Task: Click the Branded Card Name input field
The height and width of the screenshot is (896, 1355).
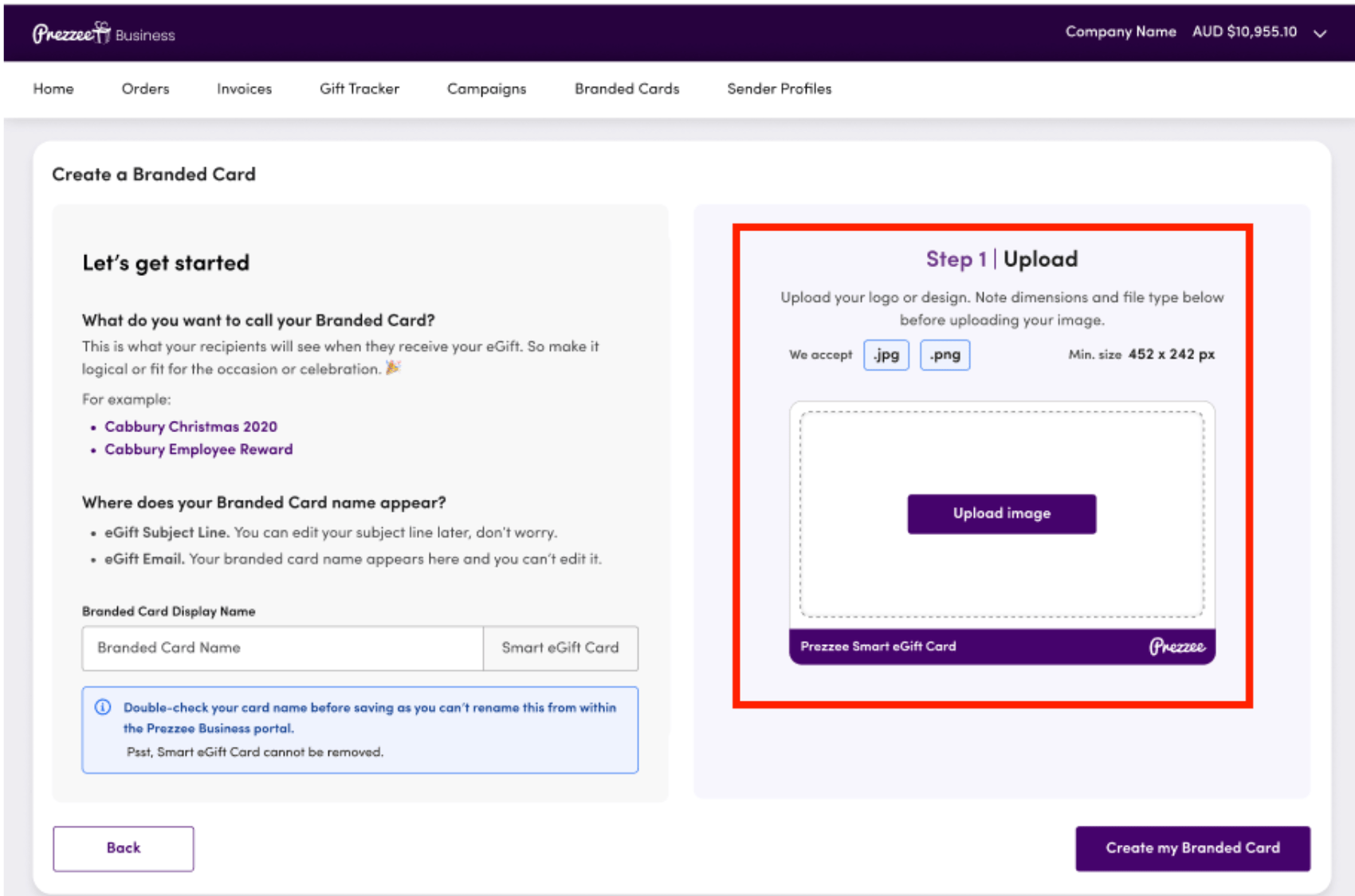Action: click(x=282, y=648)
